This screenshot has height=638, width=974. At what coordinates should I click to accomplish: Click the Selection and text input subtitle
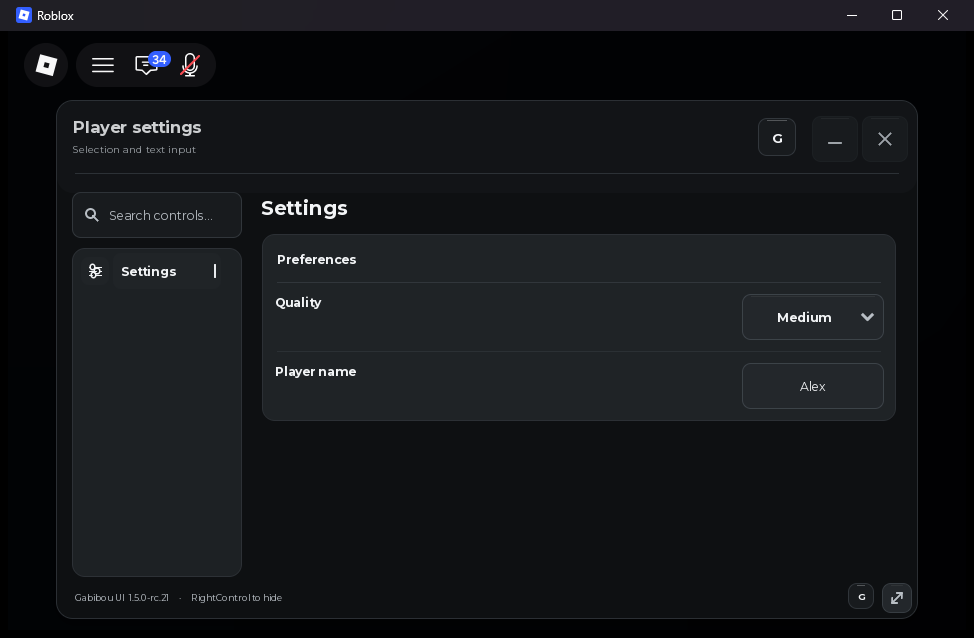(134, 150)
